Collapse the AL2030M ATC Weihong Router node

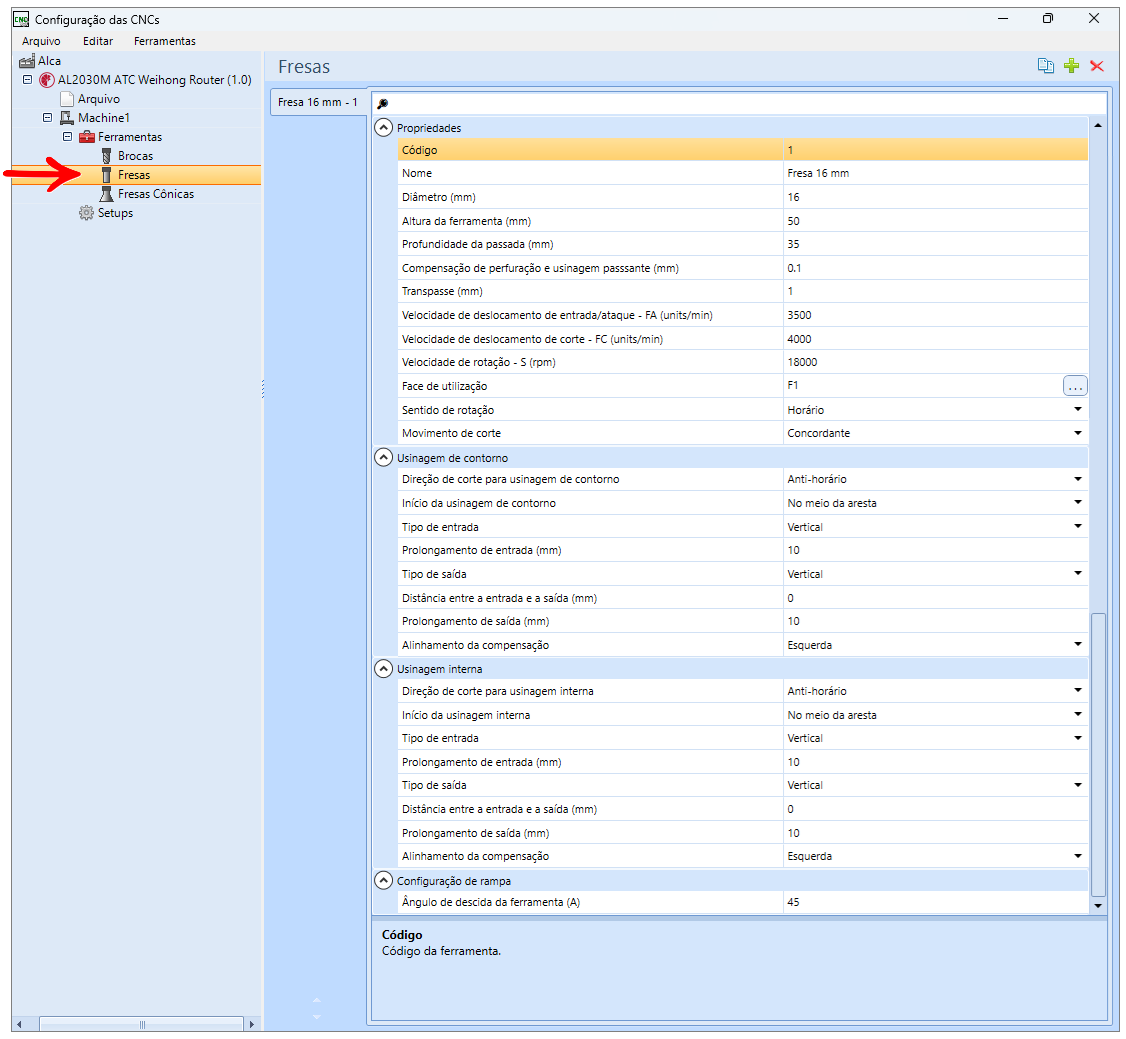coord(27,80)
